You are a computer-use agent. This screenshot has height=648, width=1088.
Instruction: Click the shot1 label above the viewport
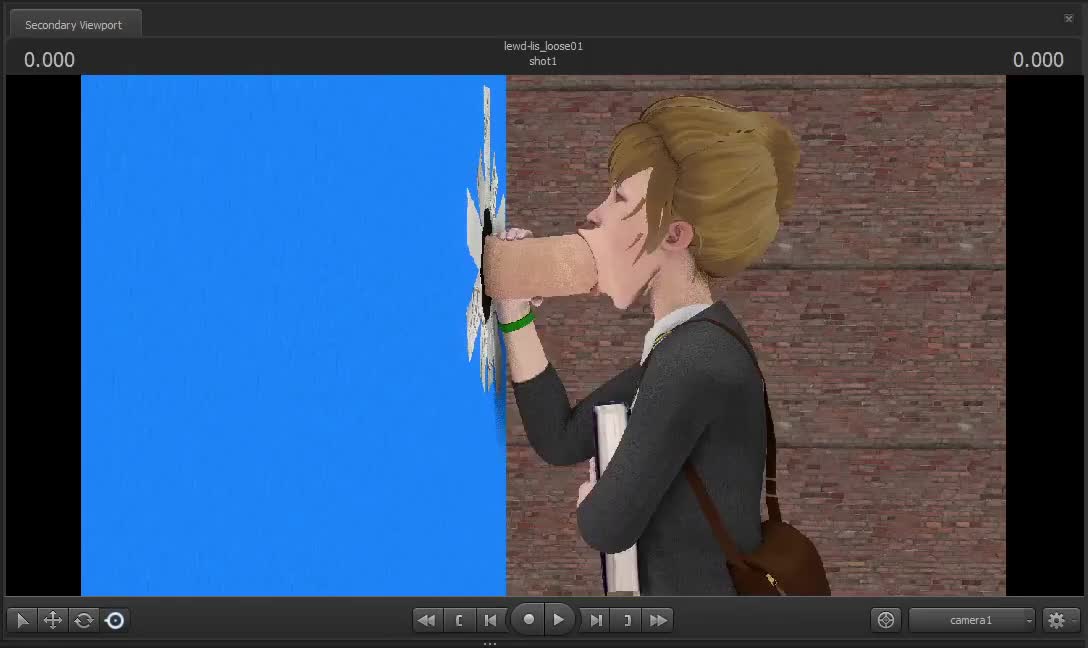(x=543, y=62)
